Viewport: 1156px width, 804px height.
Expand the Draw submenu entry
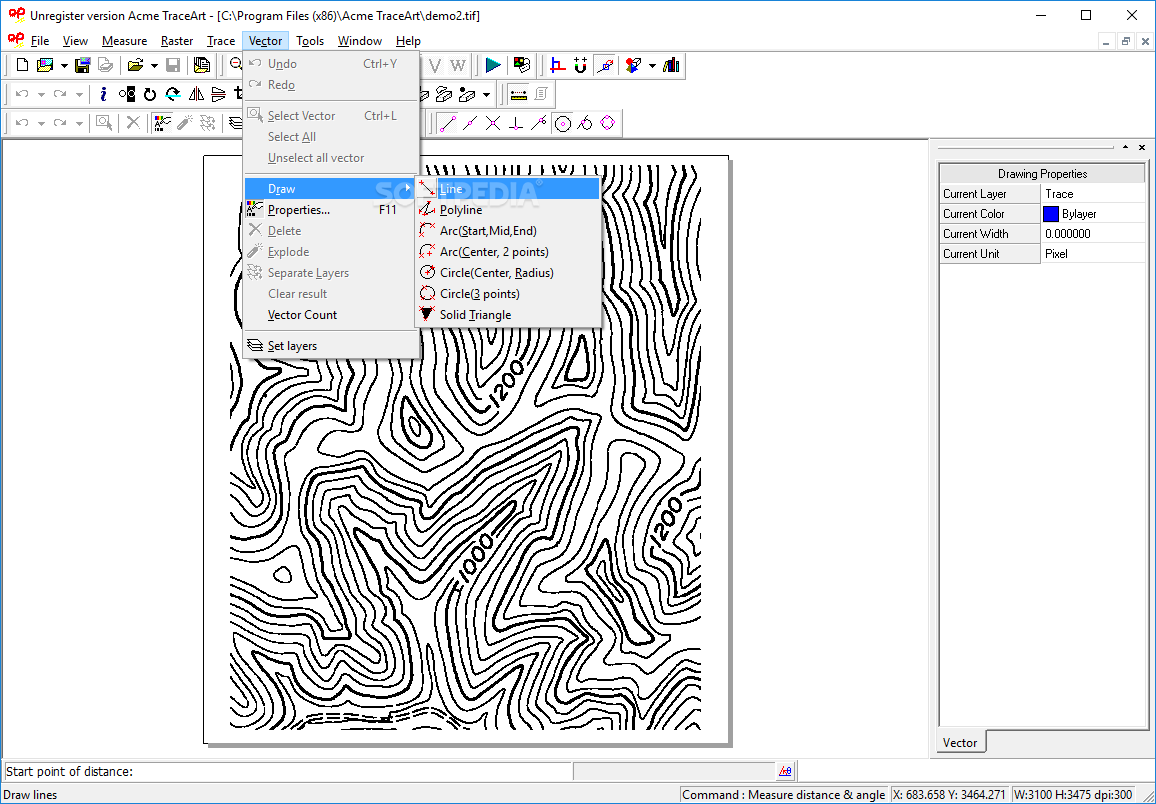pos(330,189)
